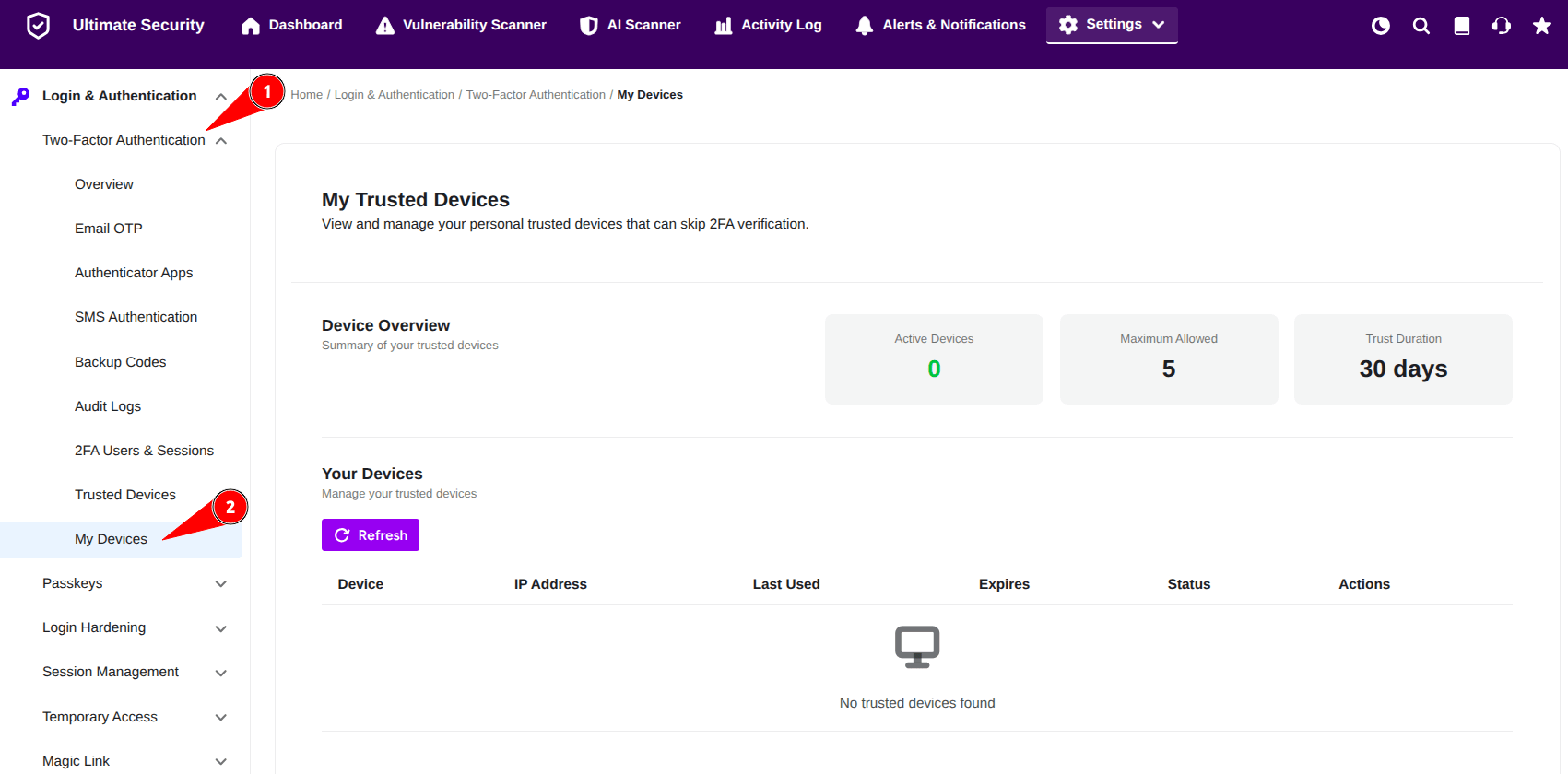Click the Maximum Allowed card
Screen dimensions: 1568x774
pyautogui.click(x=1169, y=359)
